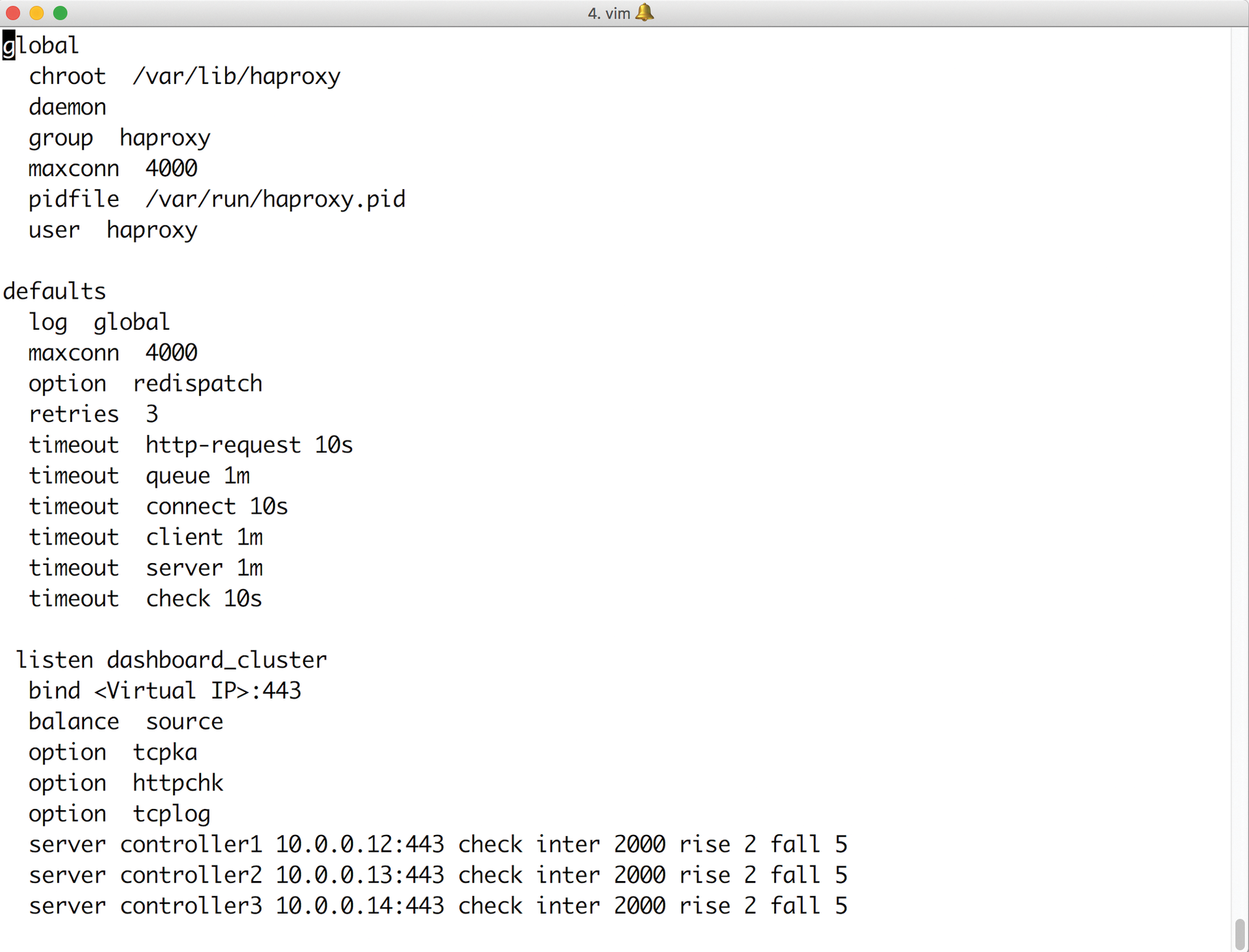
Task: Click the 'retries 3' value
Action: point(152,414)
